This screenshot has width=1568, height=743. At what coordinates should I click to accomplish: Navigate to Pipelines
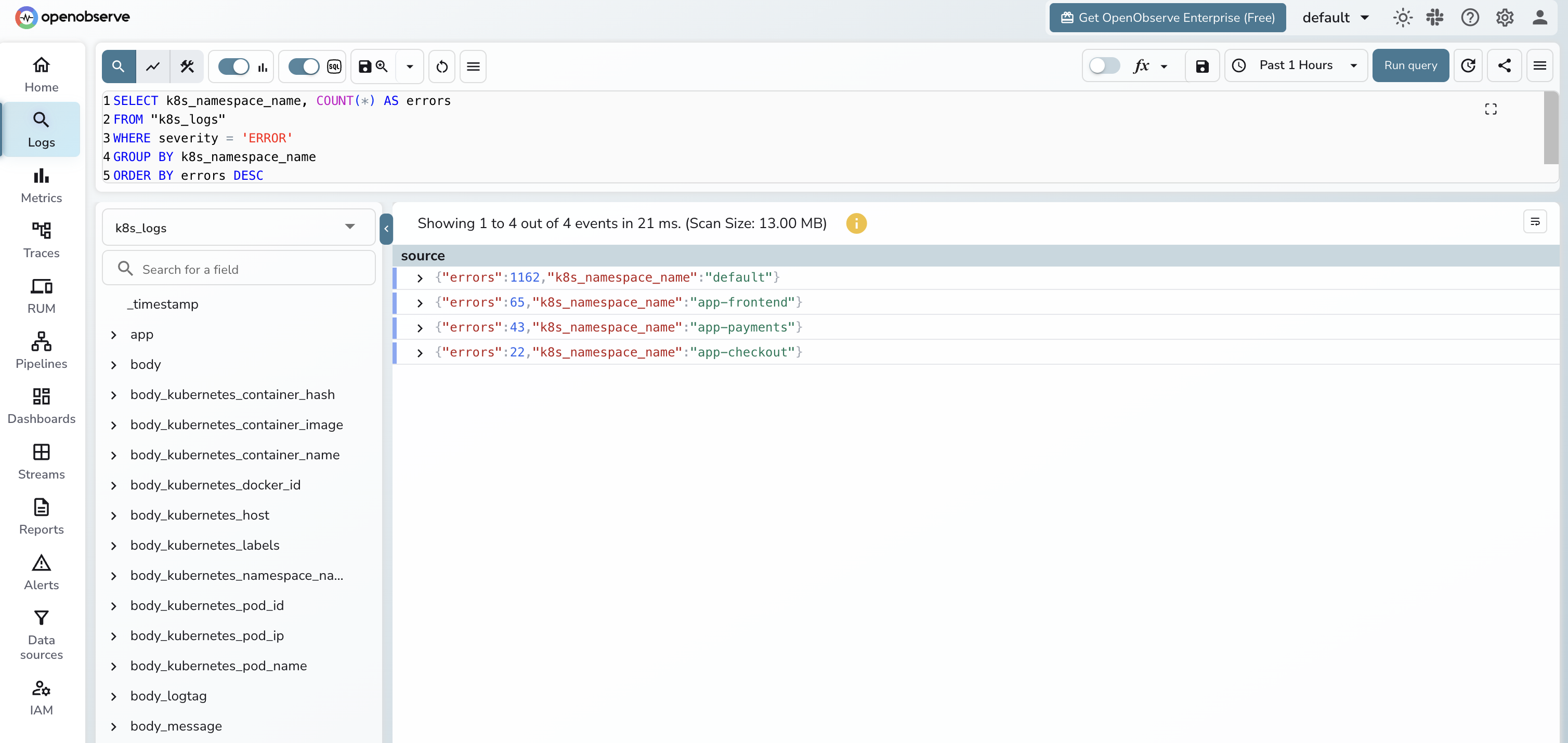(42, 351)
